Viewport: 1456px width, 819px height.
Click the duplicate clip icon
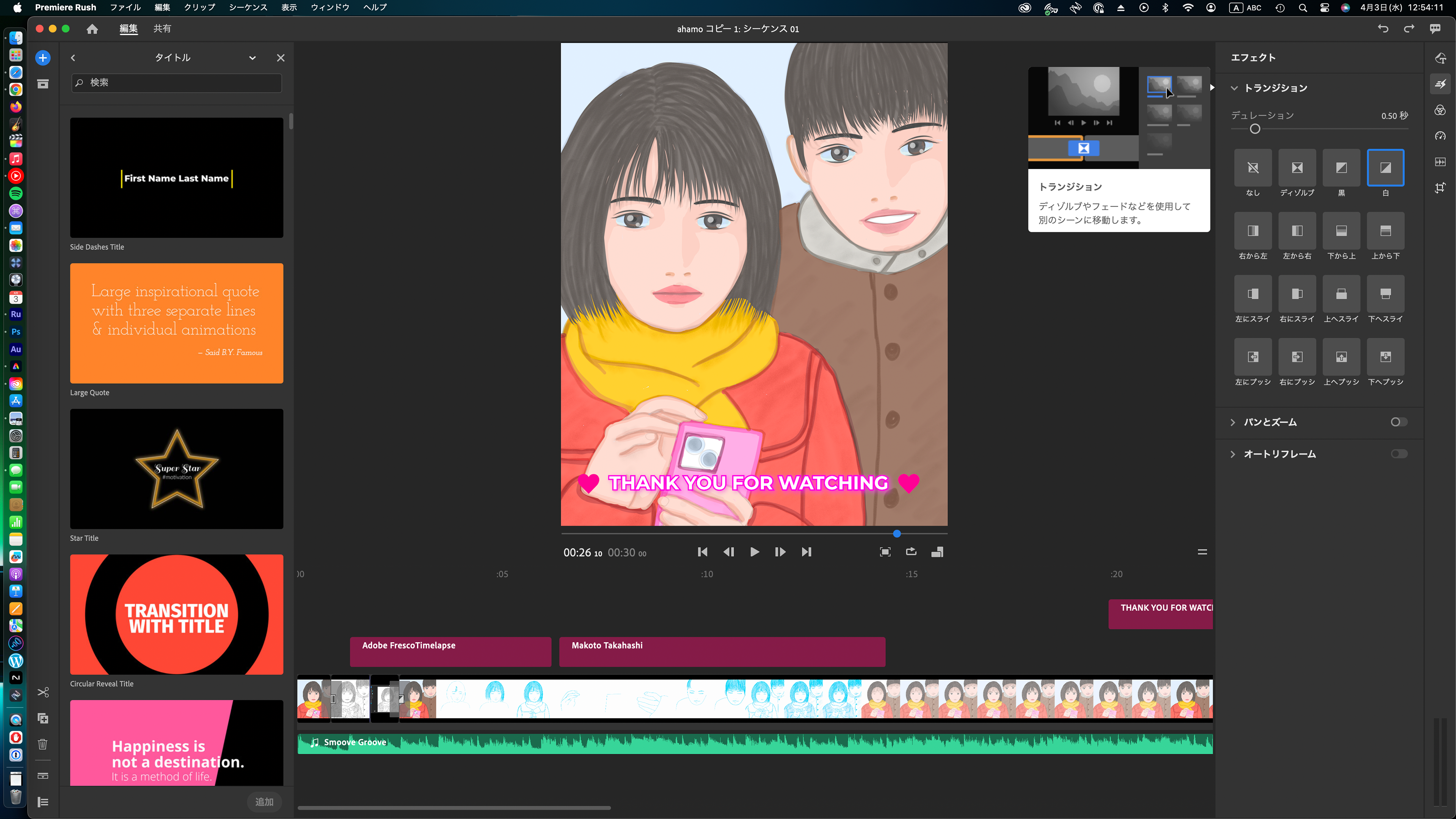pos(43,719)
